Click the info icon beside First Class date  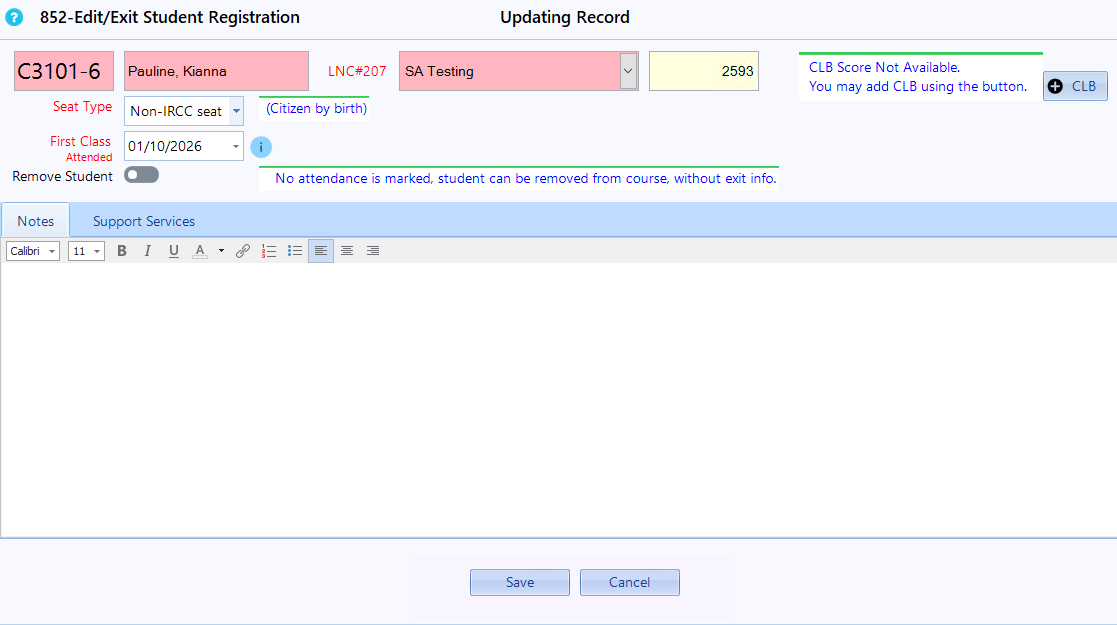261,147
